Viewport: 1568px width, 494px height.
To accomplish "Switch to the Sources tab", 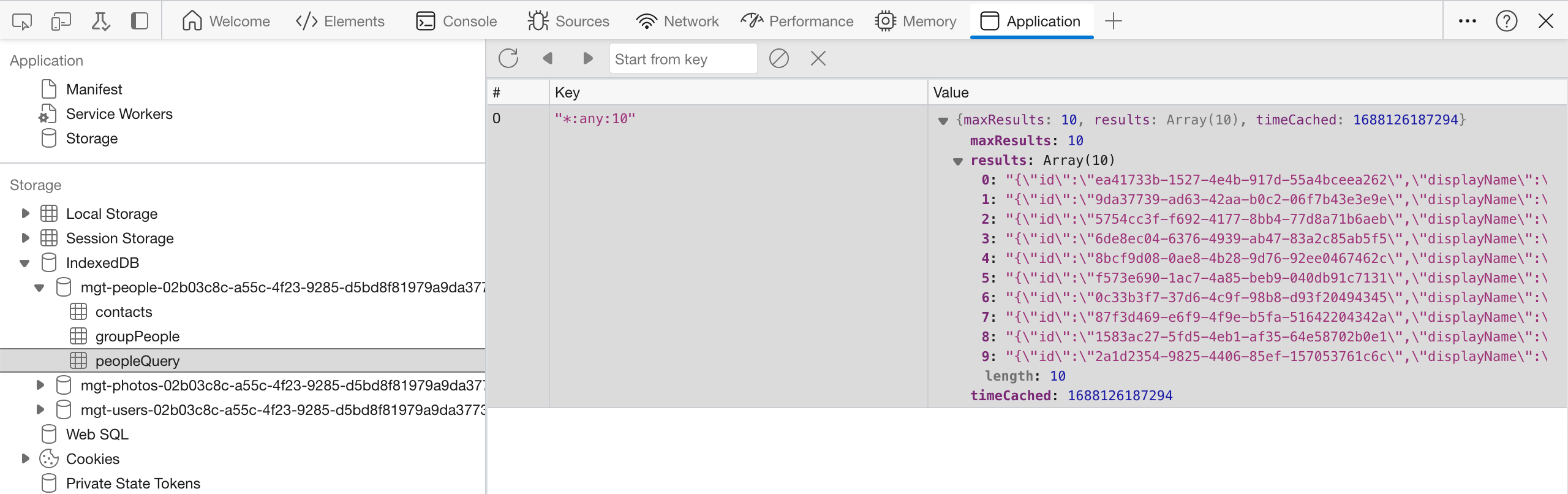I will pyautogui.click(x=568, y=21).
